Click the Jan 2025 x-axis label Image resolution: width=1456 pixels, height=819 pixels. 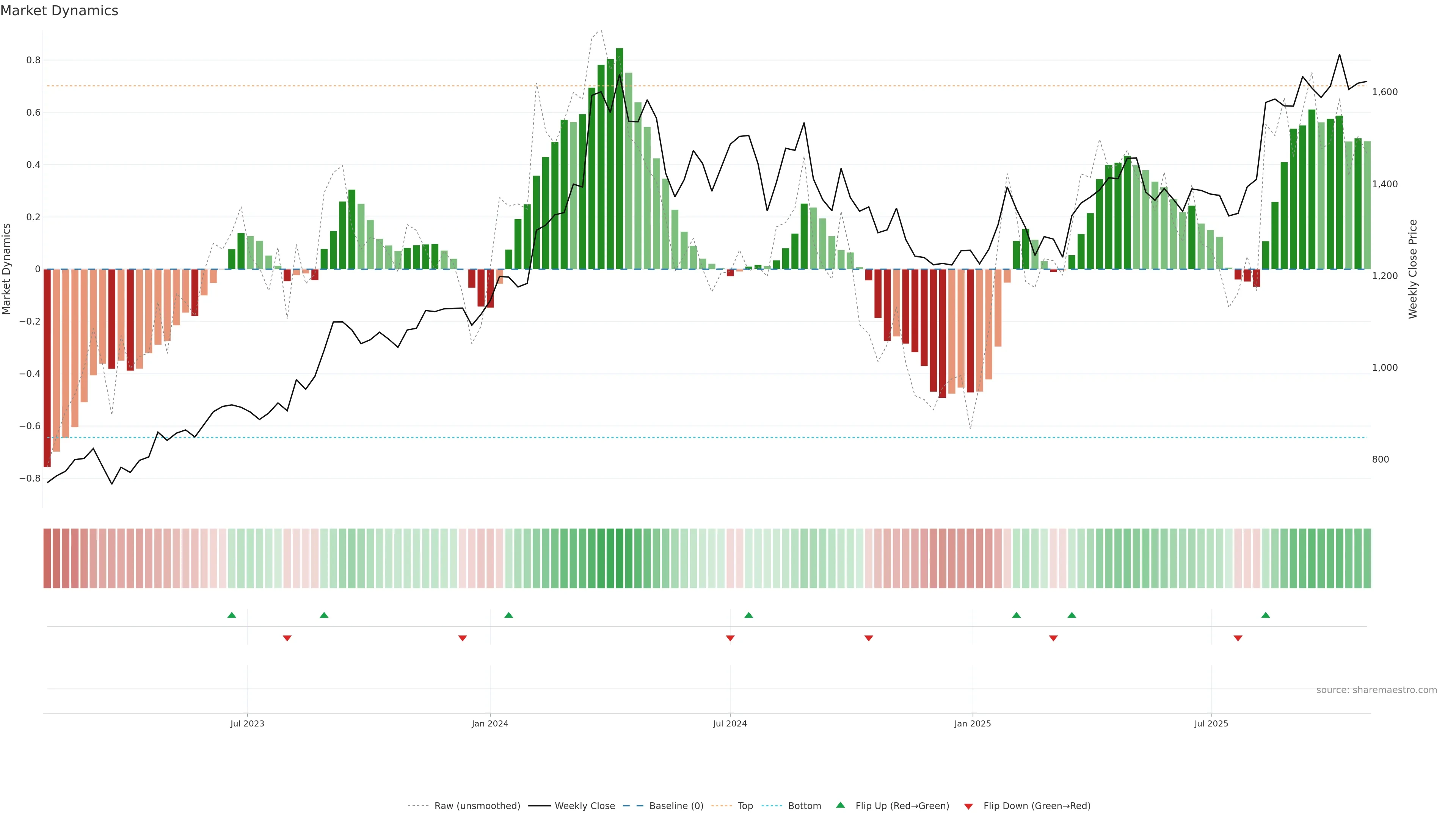(972, 723)
